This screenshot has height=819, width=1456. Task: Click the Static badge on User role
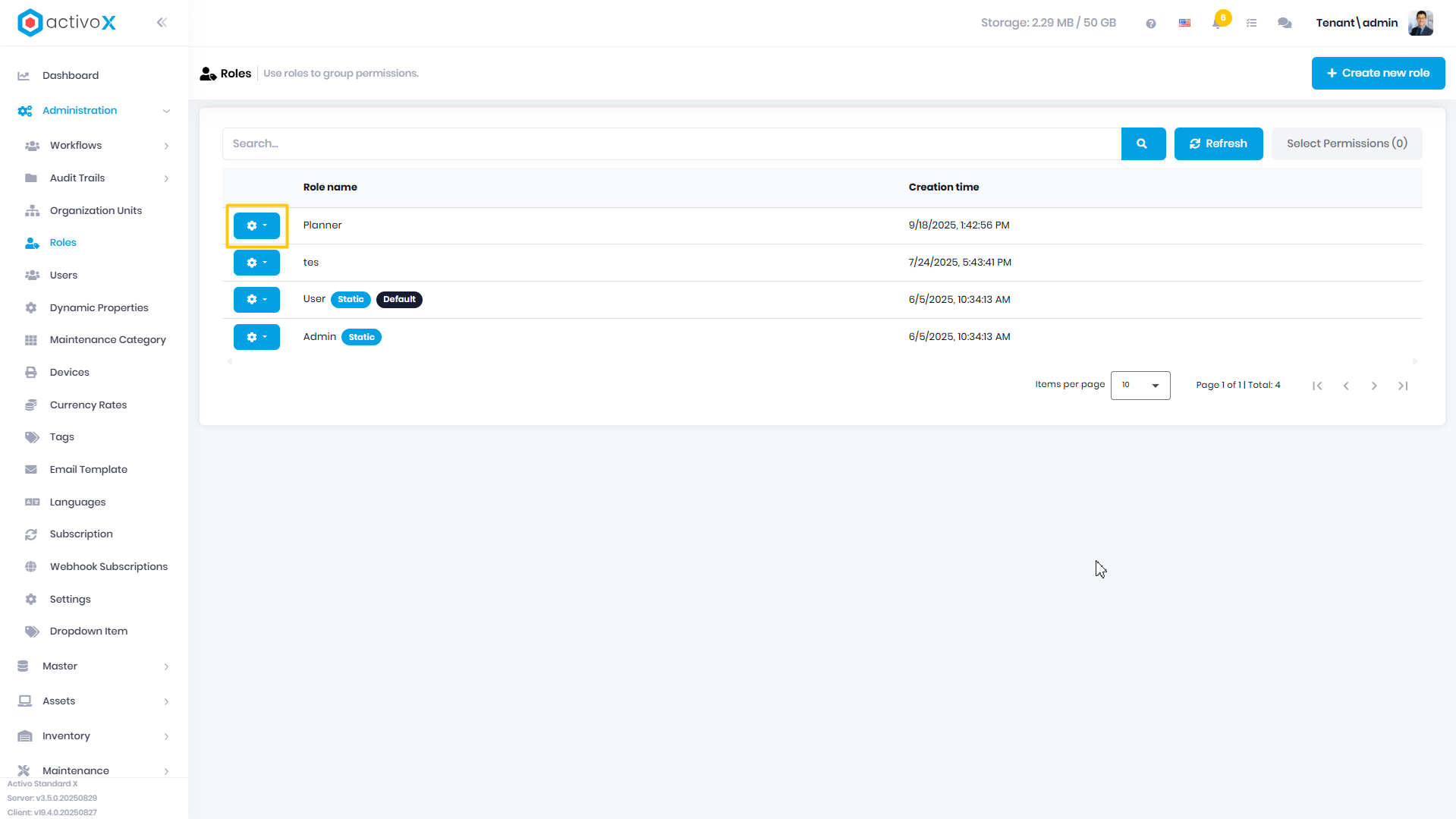[x=351, y=300]
